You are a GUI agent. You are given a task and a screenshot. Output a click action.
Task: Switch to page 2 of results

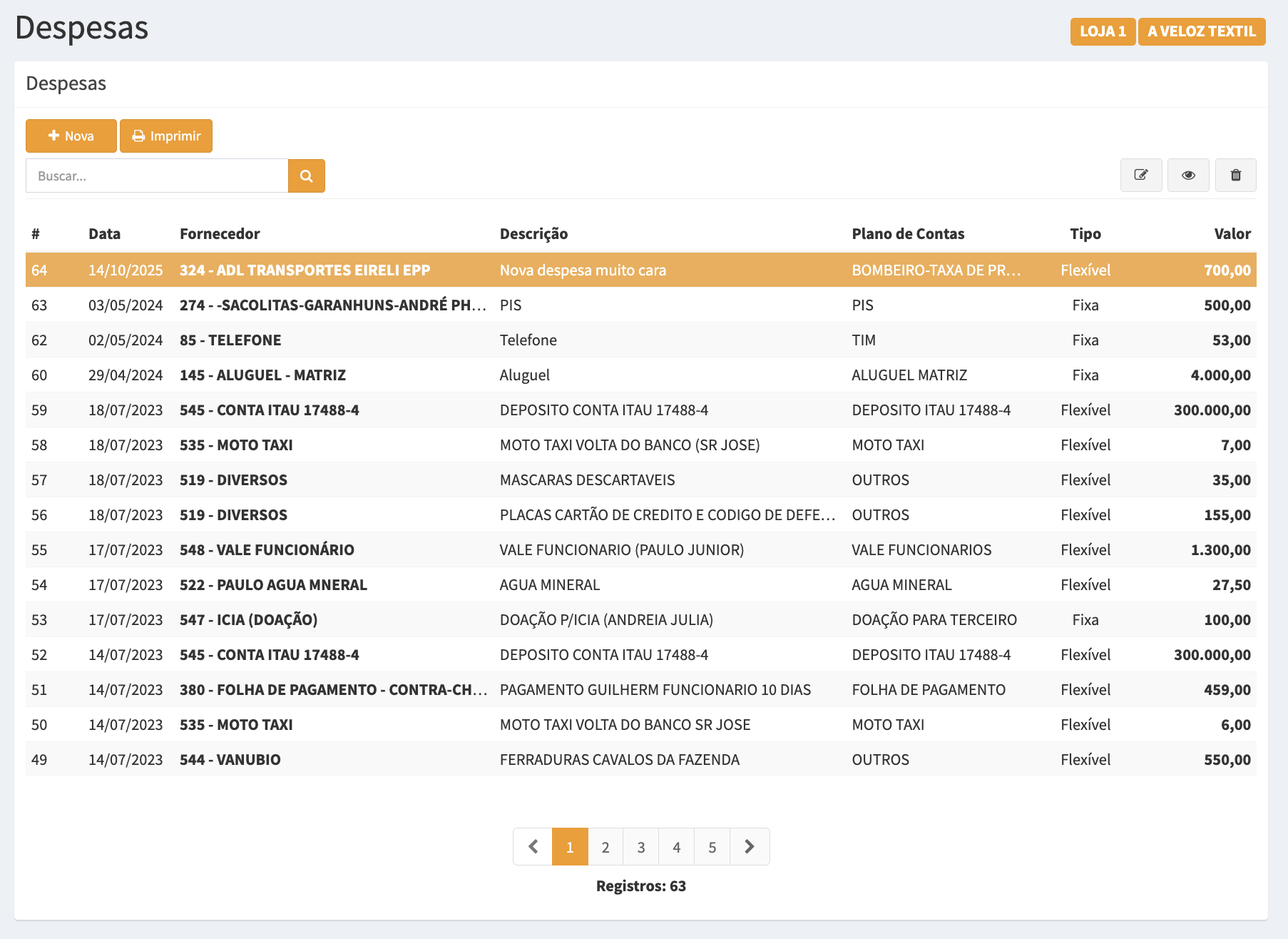(x=605, y=847)
